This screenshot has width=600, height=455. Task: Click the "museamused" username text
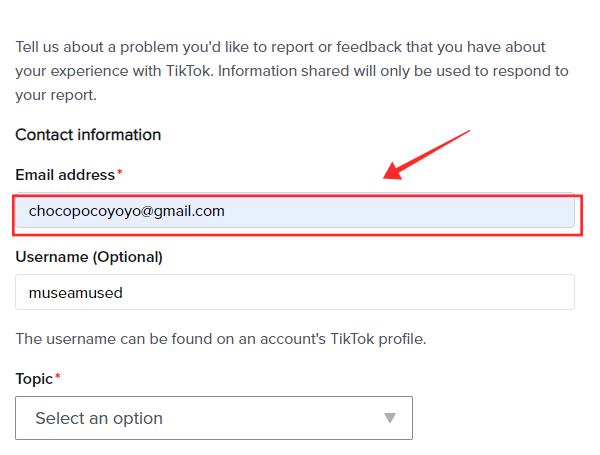(75, 293)
